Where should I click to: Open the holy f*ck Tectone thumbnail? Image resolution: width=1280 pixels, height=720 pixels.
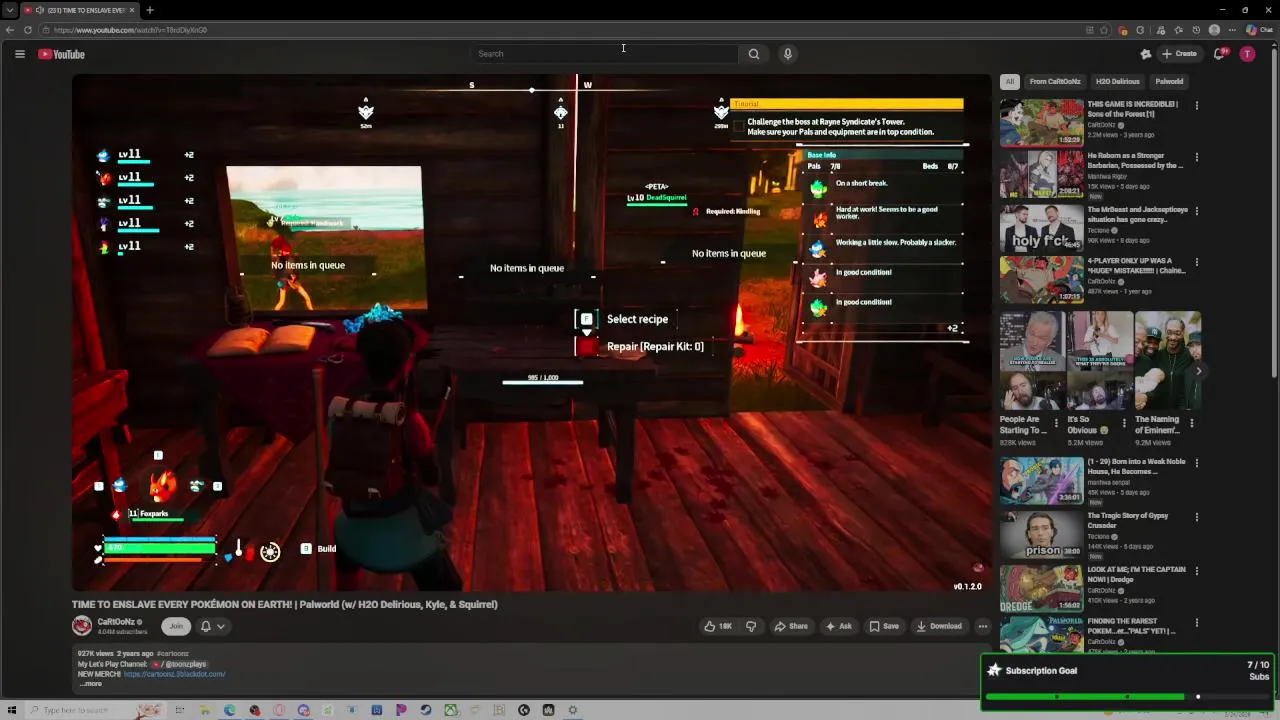(1041, 229)
